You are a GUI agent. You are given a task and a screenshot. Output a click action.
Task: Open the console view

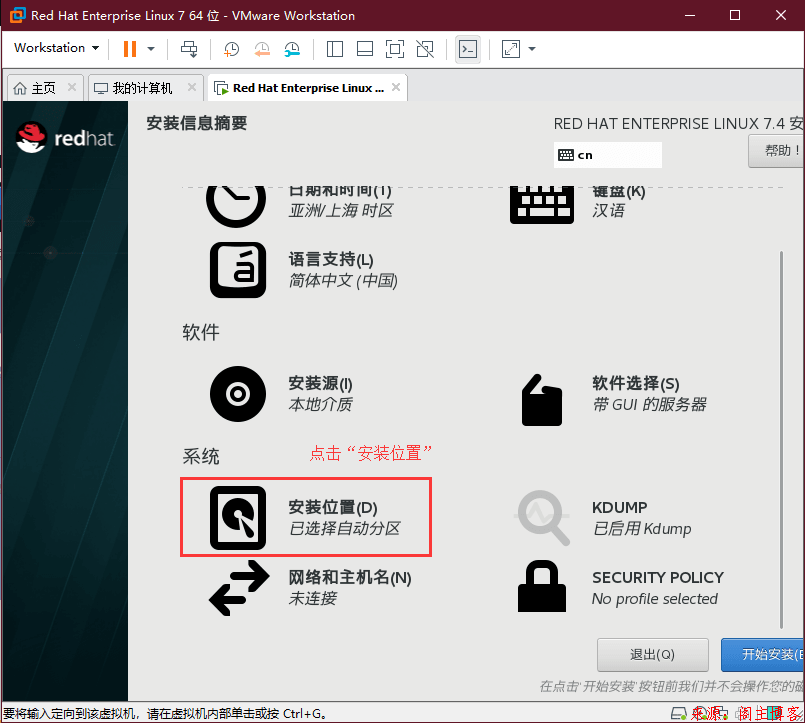(468, 49)
